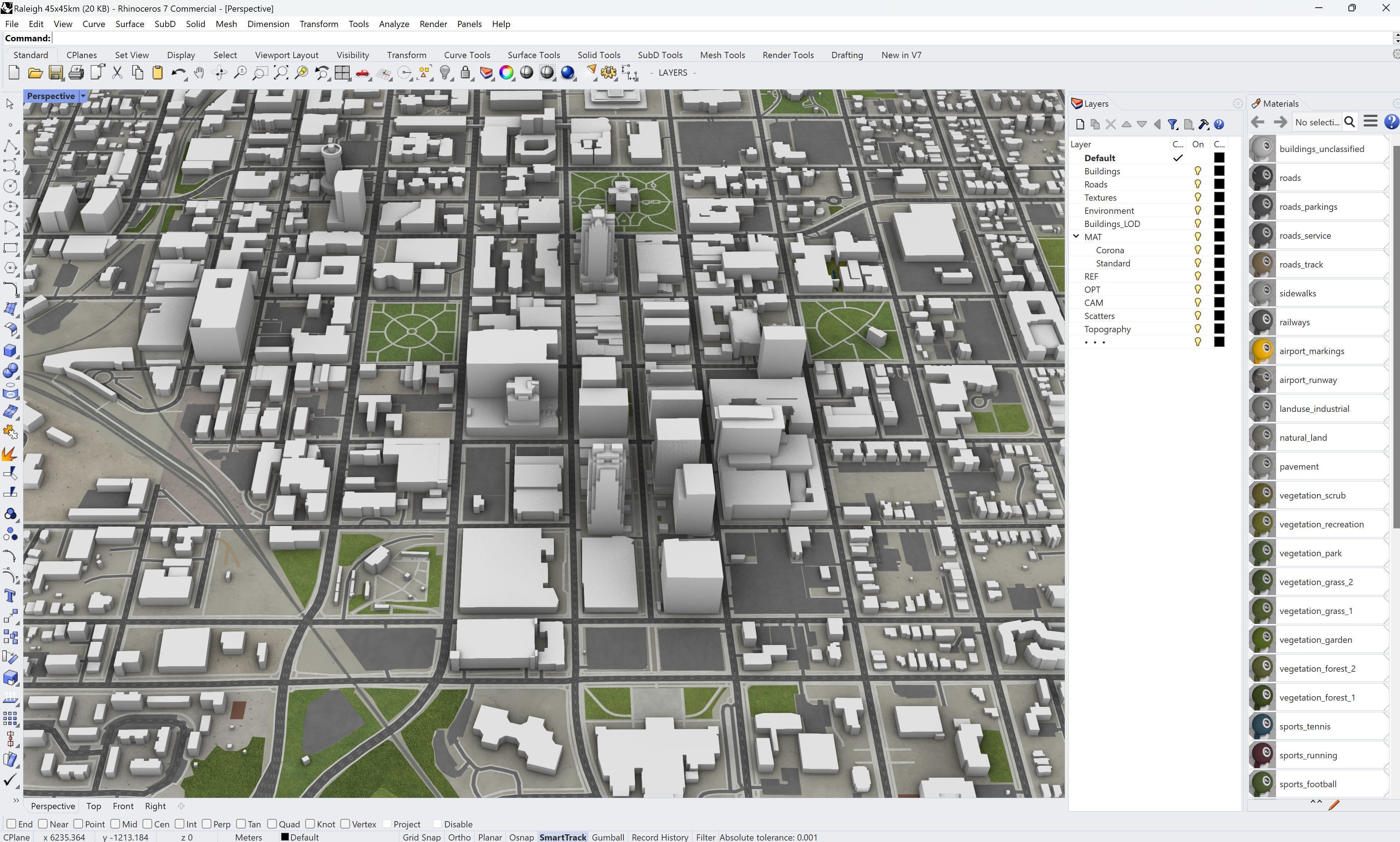Open the Materials panel hamburger menu

(1370, 121)
